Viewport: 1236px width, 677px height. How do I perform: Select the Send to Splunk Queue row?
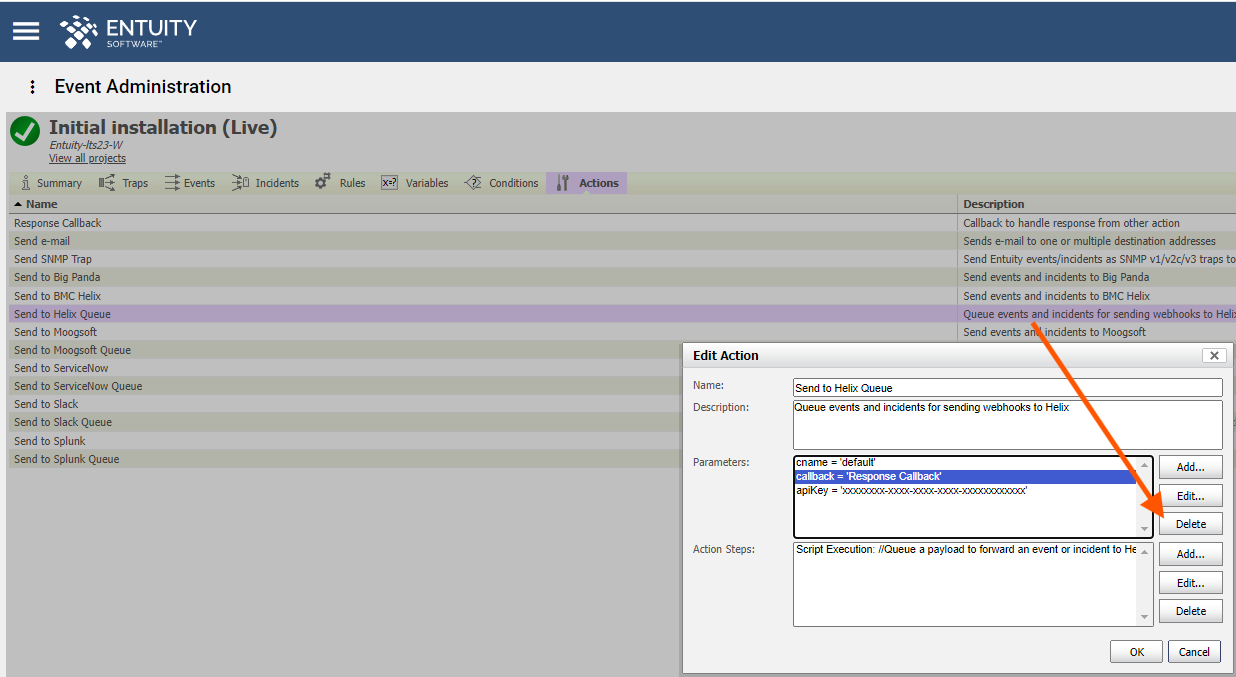[345, 459]
